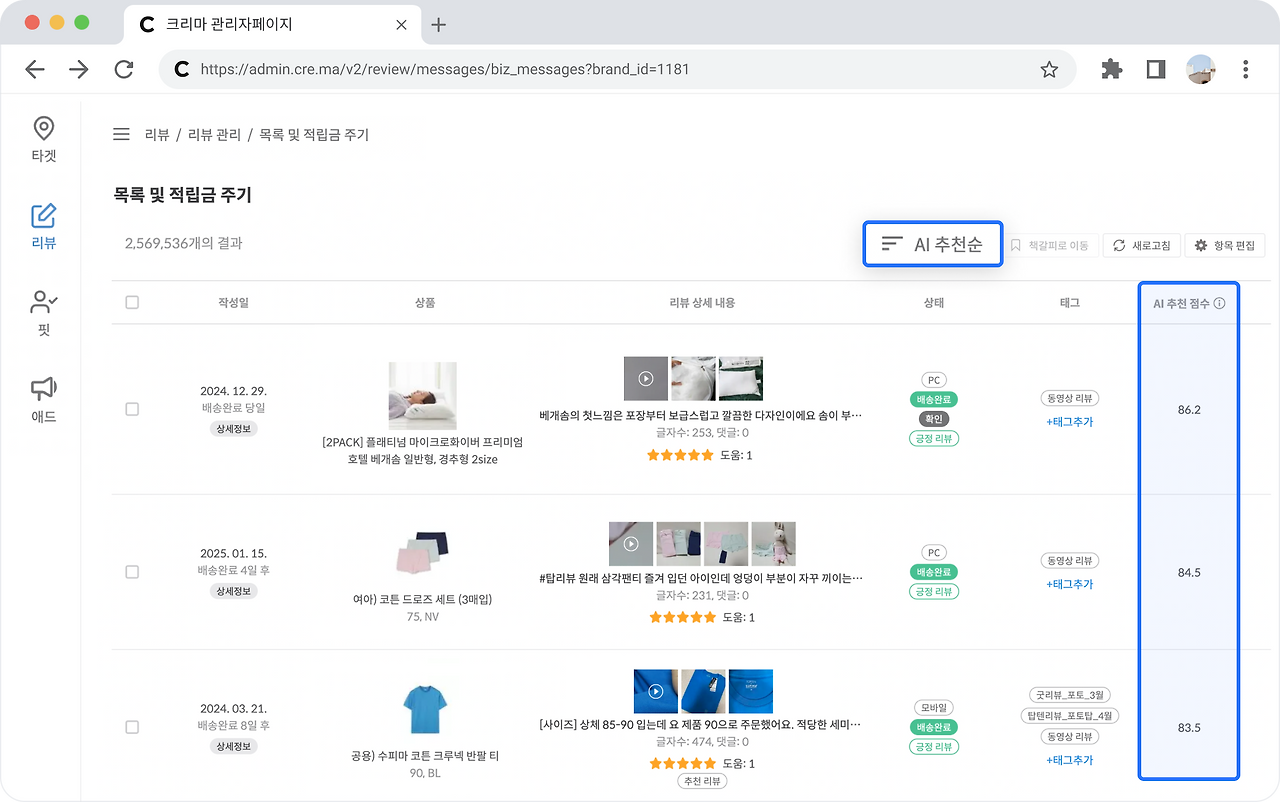Click 리뷰 관리 in the breadcrumb

[x=214, y=134]
